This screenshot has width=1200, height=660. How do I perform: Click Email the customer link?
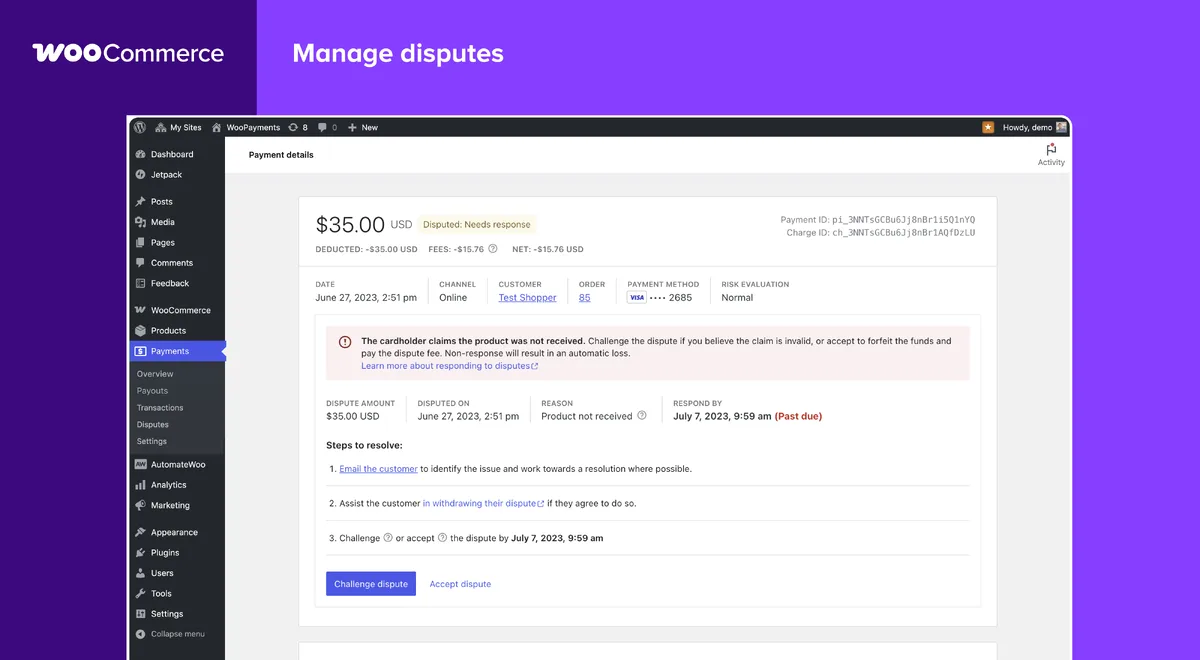[x=378, y=468]
